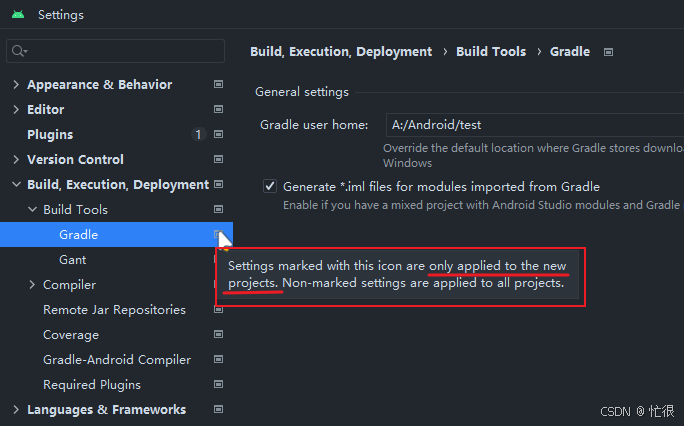Image resolution: width=684 pixels, height=426 pixels.
Task: Expand Appearance & Behavior section
Action: click(16, 84)
